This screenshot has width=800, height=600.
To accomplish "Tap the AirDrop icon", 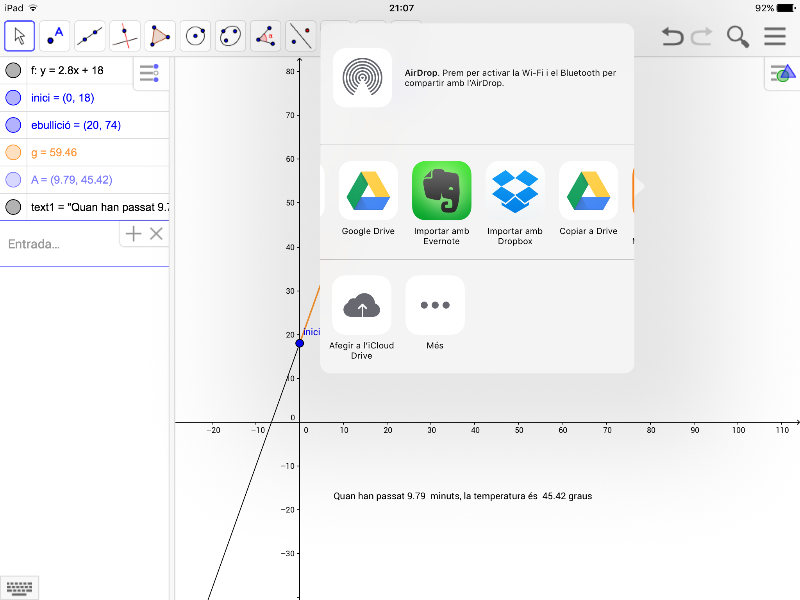I will pyautogui.click(x=362, y=78).
